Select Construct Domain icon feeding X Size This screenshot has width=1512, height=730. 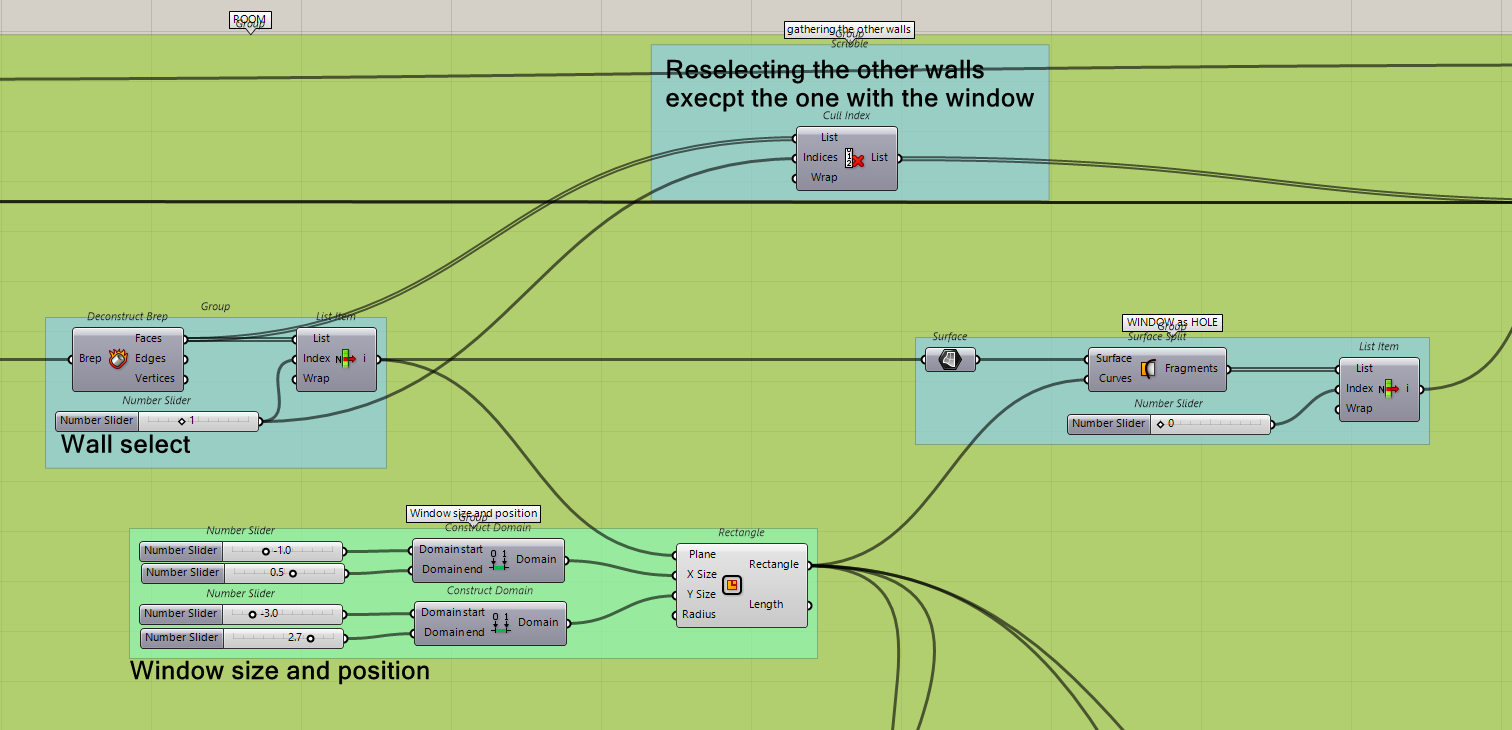(x=500, y=560)
